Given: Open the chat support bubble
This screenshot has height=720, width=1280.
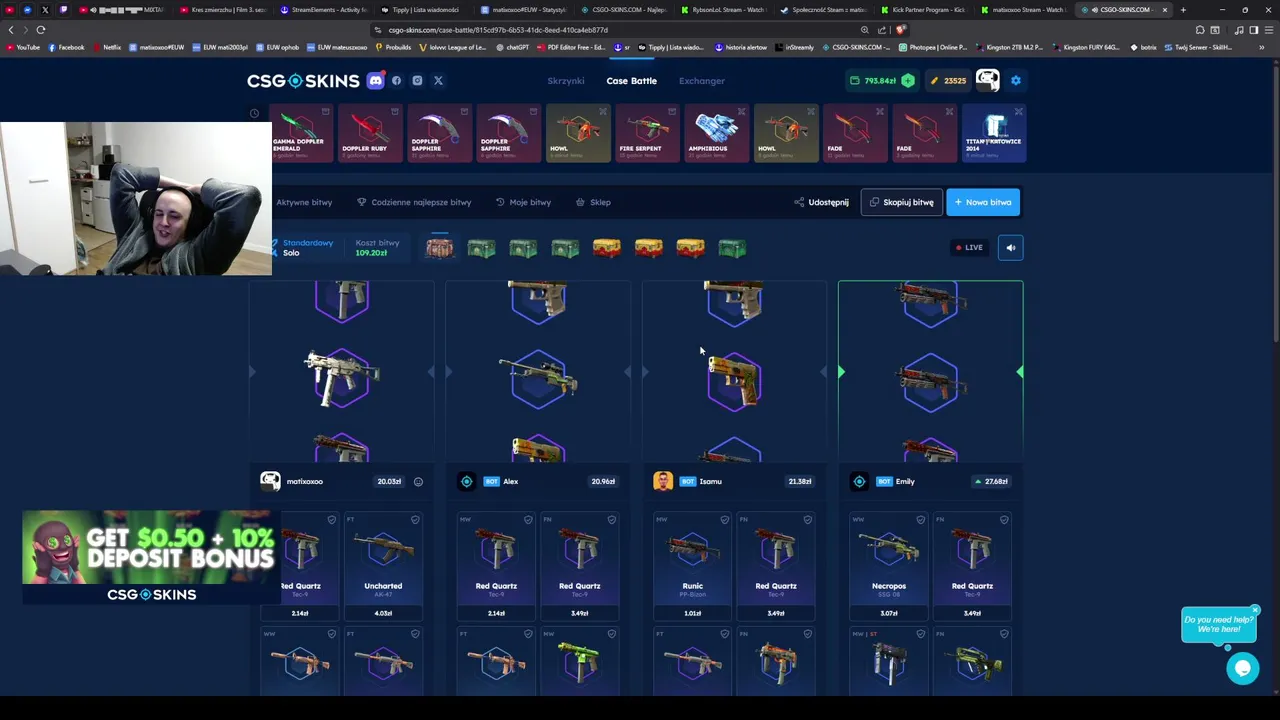Looking at the screenshot, I should click(1243, 669).
